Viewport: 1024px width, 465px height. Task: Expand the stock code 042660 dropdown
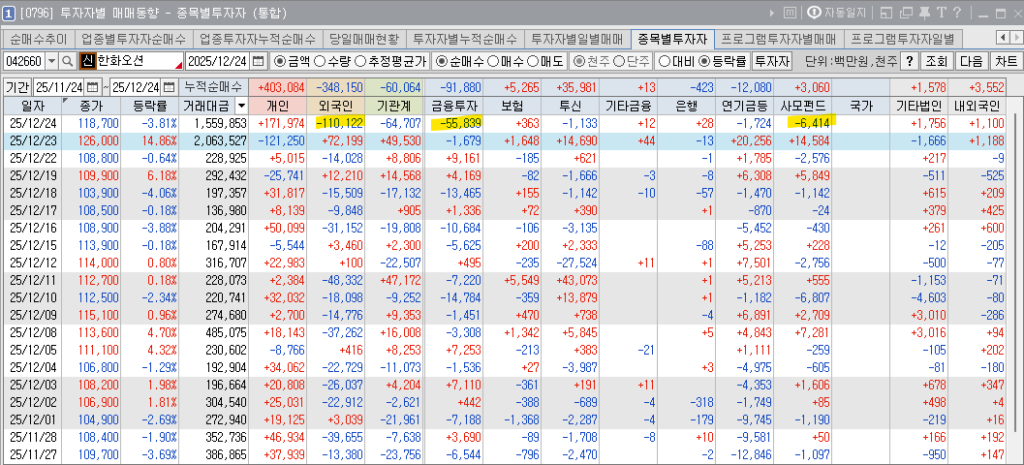(51, 61)
